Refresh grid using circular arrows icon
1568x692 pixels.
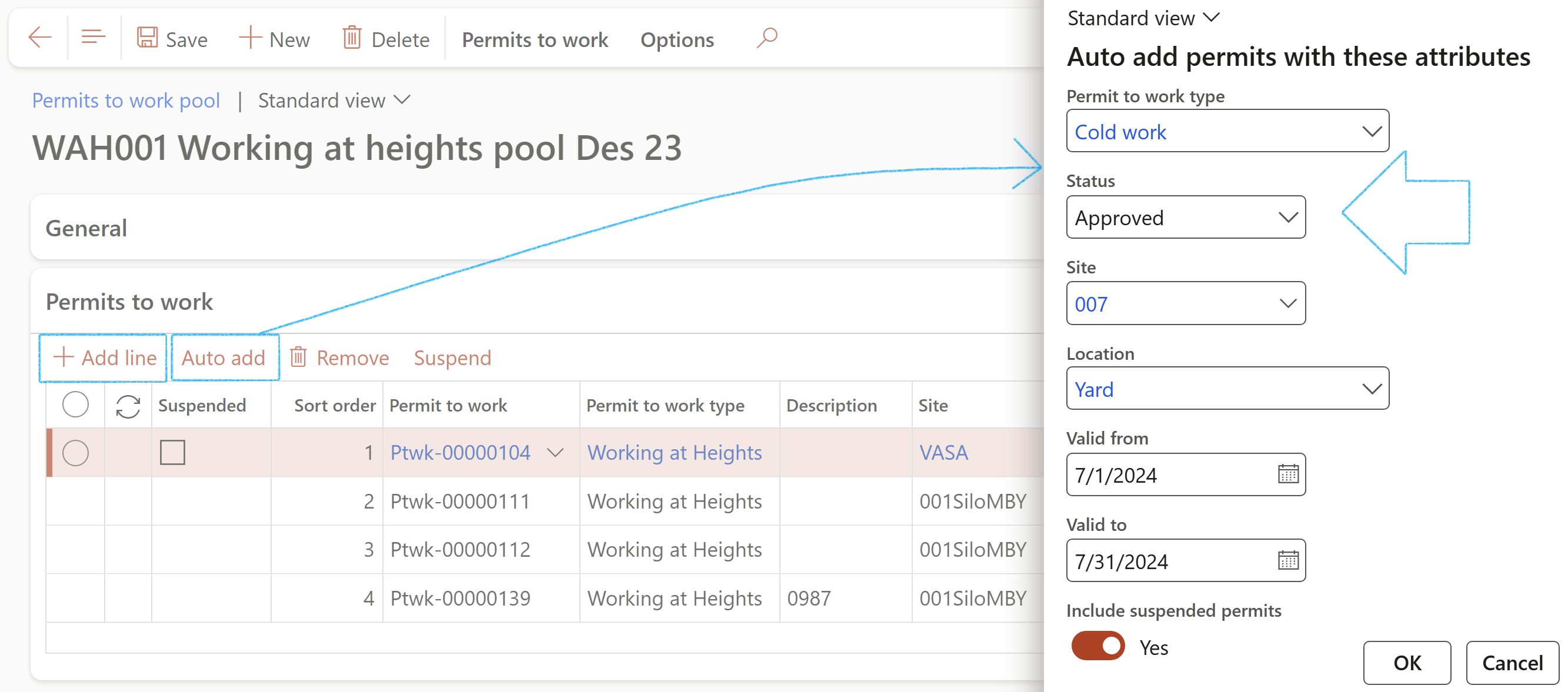[128, 407]
